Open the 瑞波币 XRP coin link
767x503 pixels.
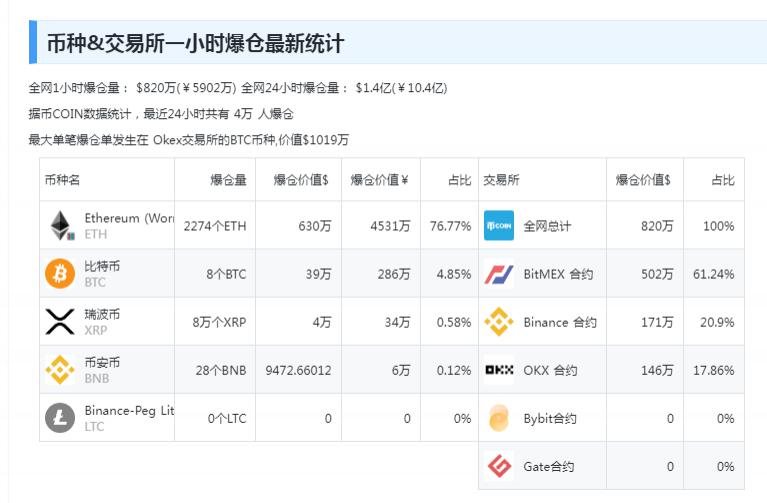point(102,314)
